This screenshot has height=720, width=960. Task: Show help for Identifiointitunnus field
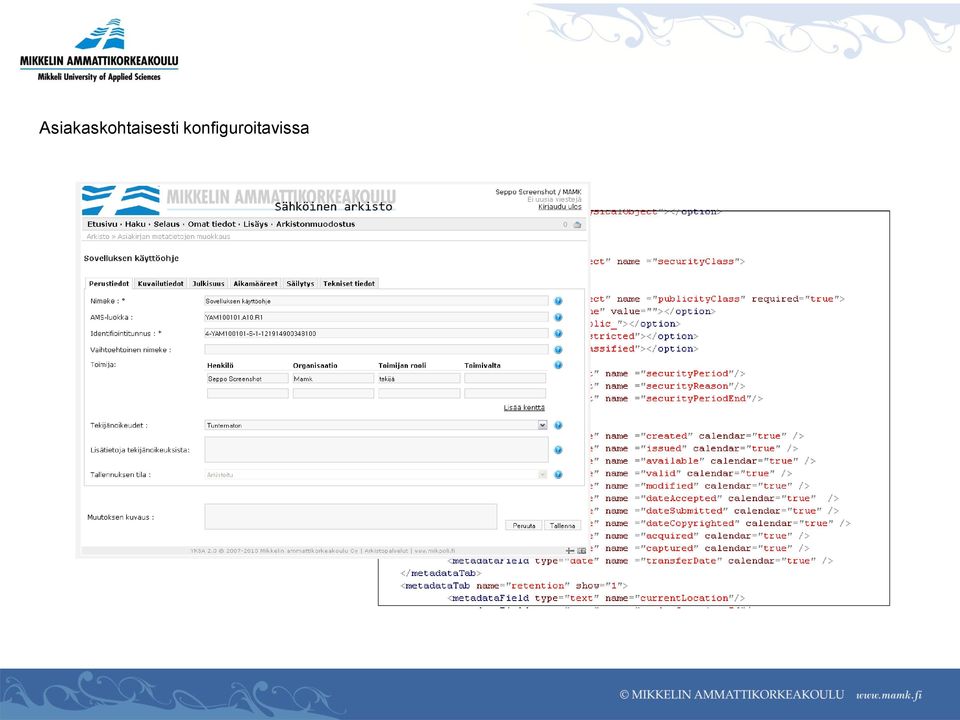coord(558,334)
